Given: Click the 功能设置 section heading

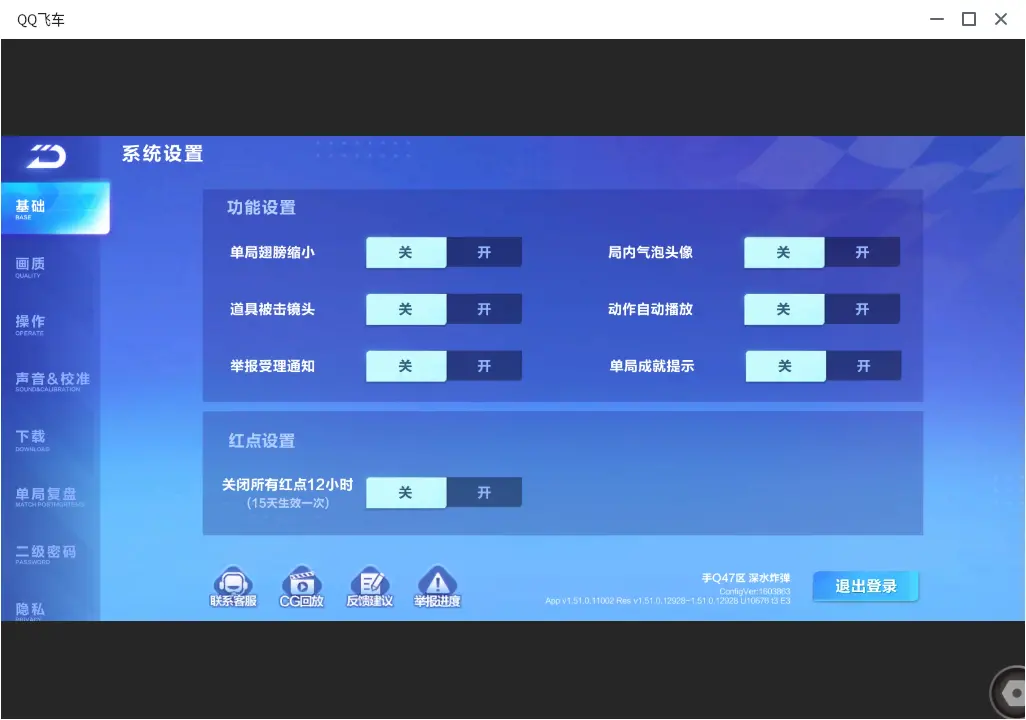Looking at the screenshot, I should 261,207.
